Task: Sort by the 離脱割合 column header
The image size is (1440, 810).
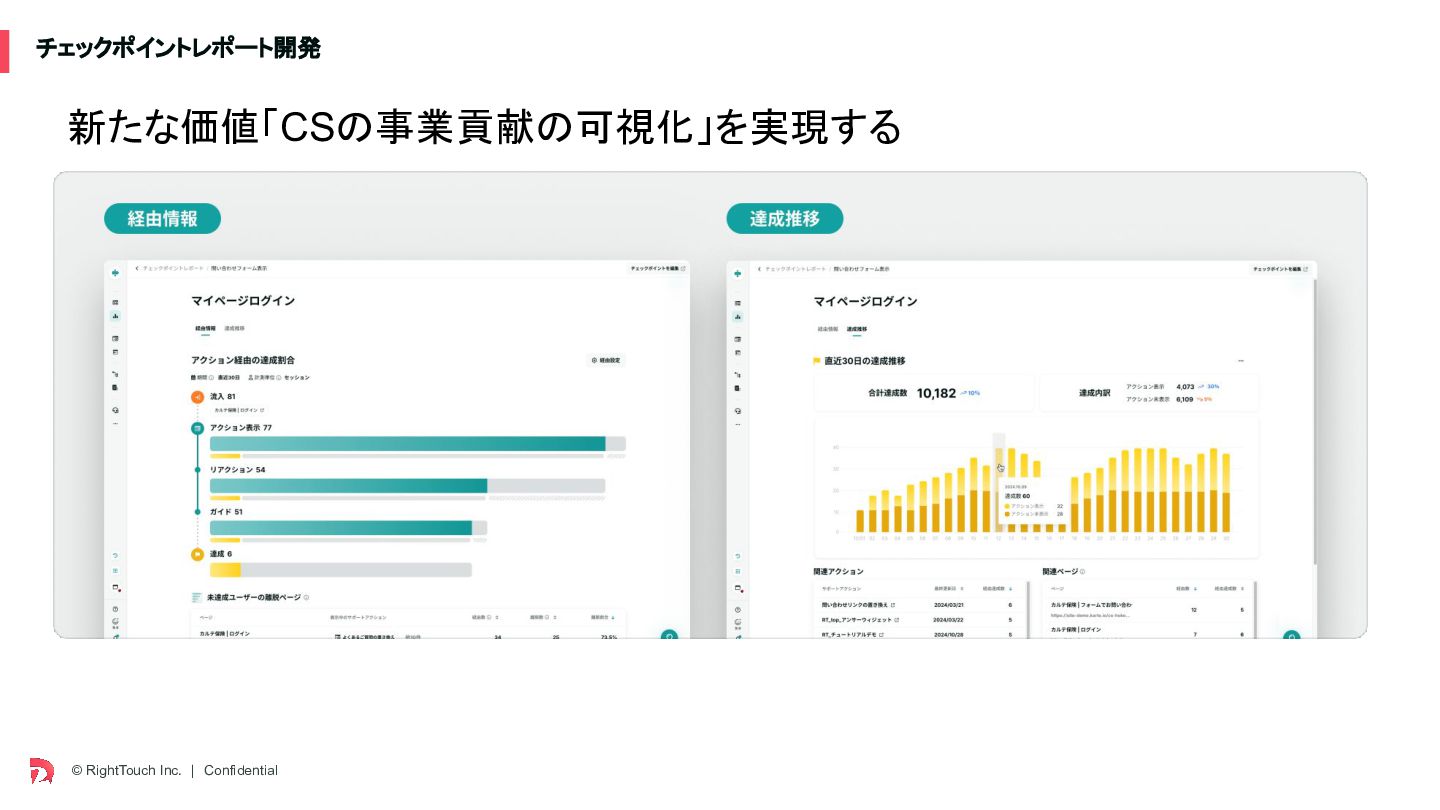Action: tap(603, 617)
